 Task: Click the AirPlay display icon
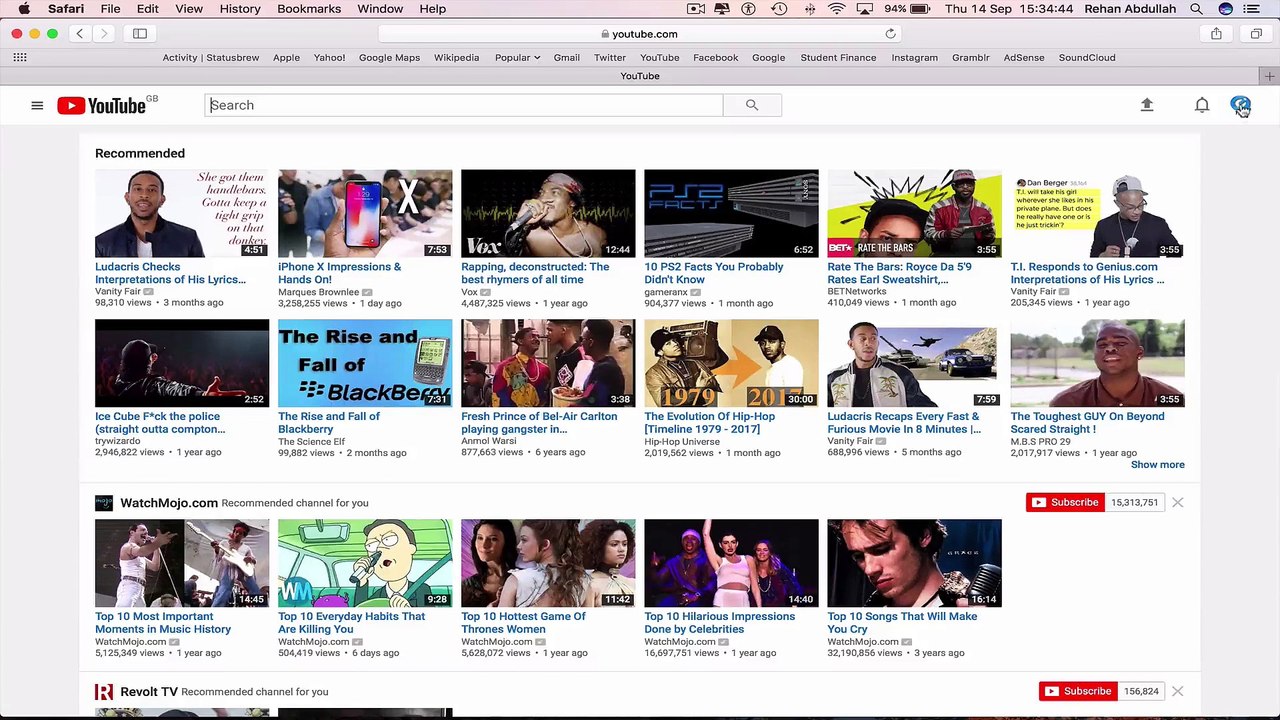(x=865, y=9)
